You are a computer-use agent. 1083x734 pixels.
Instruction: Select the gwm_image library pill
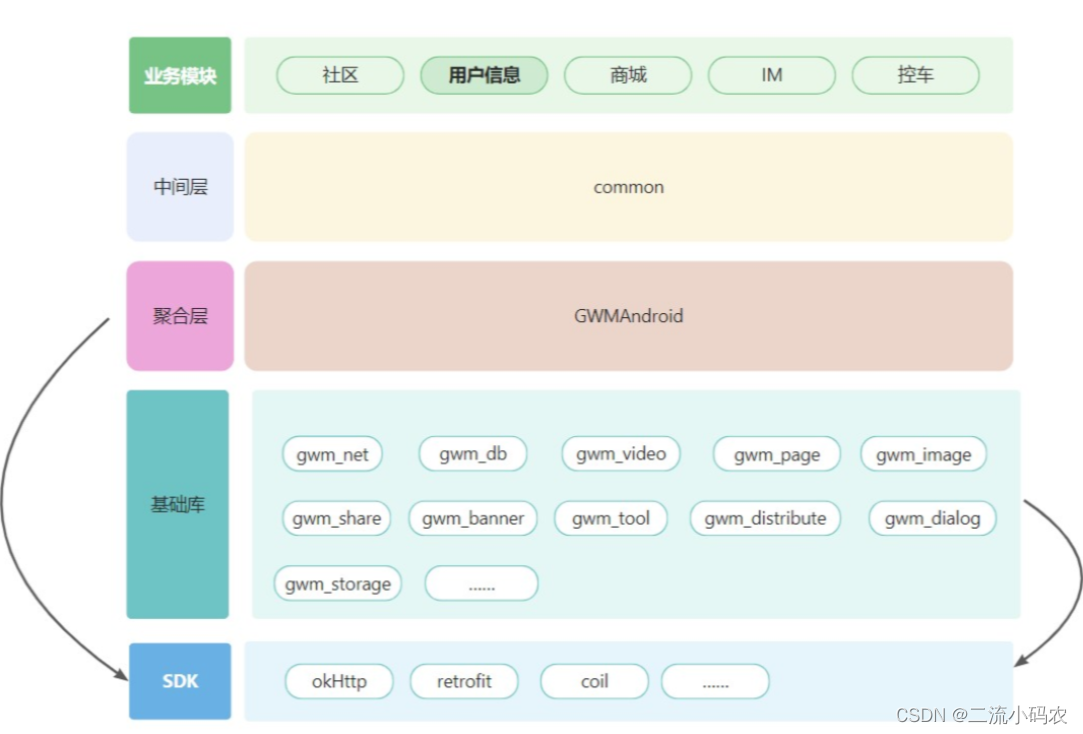[923, 454]
